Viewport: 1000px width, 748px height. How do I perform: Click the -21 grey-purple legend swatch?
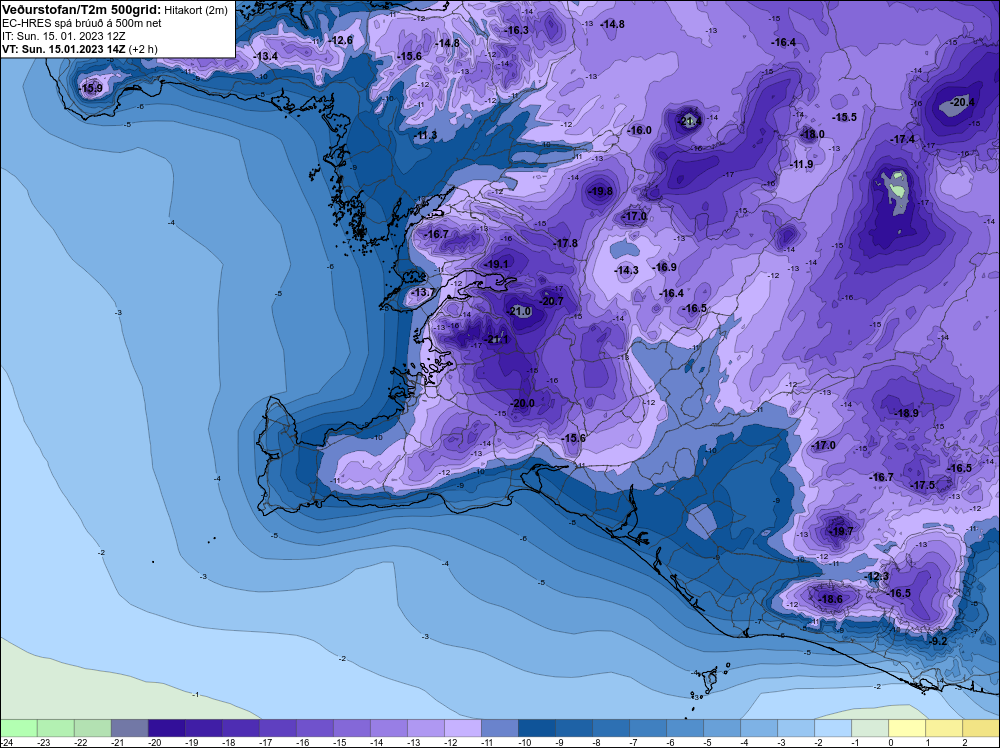[x=129, y=728]
